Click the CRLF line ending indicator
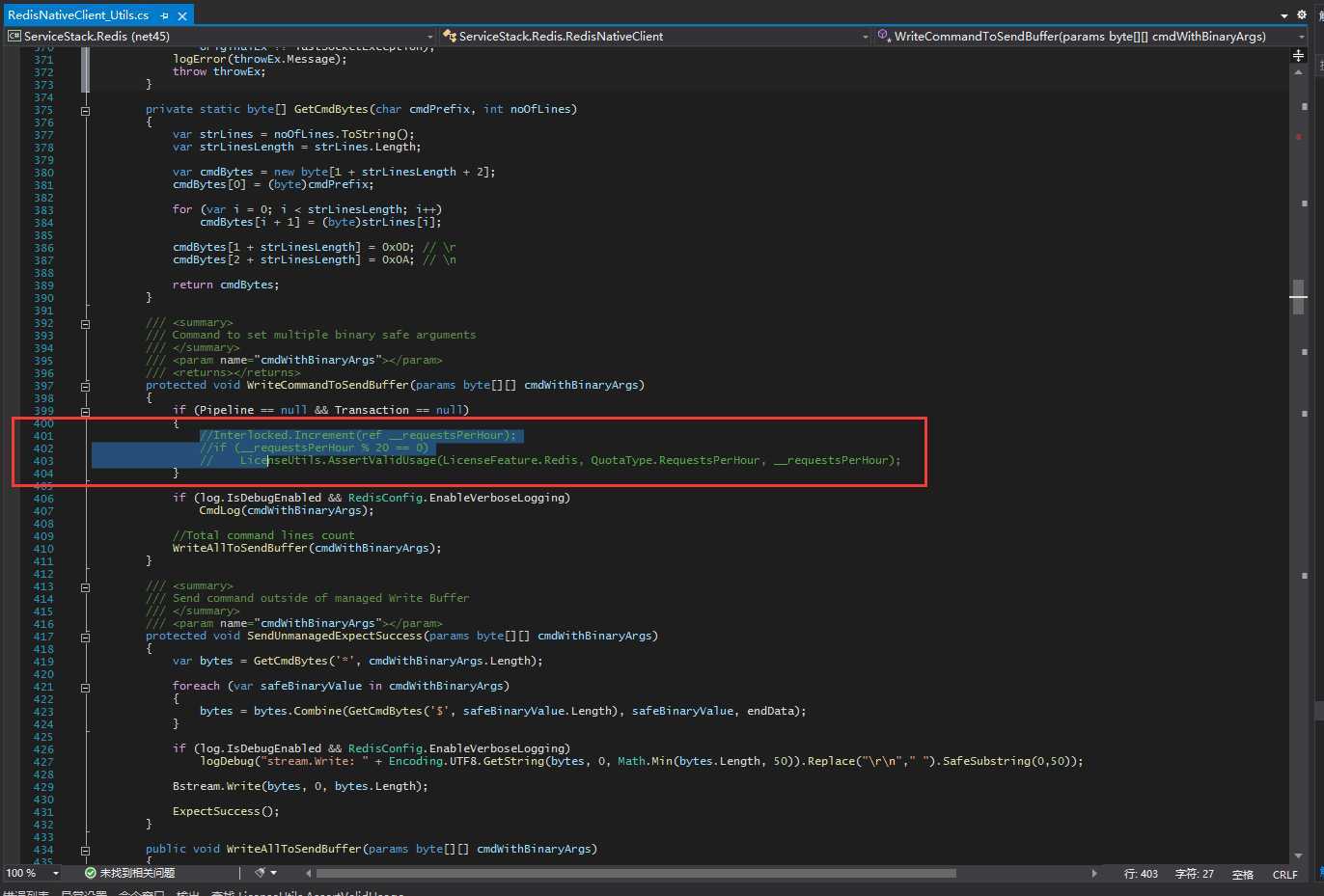The image size is (1324, 896). [x=1285, y=874]
